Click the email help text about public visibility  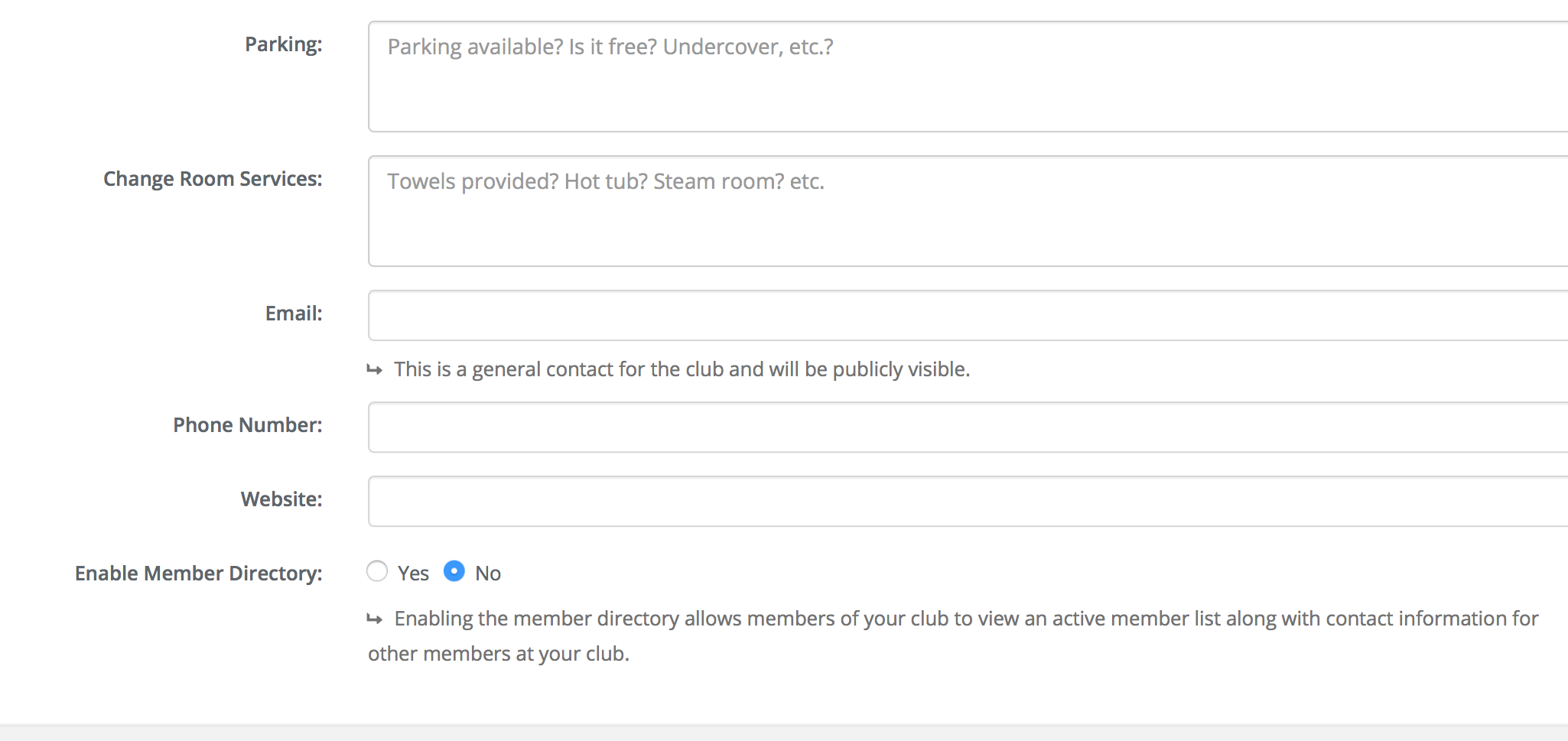coord(682,369)
